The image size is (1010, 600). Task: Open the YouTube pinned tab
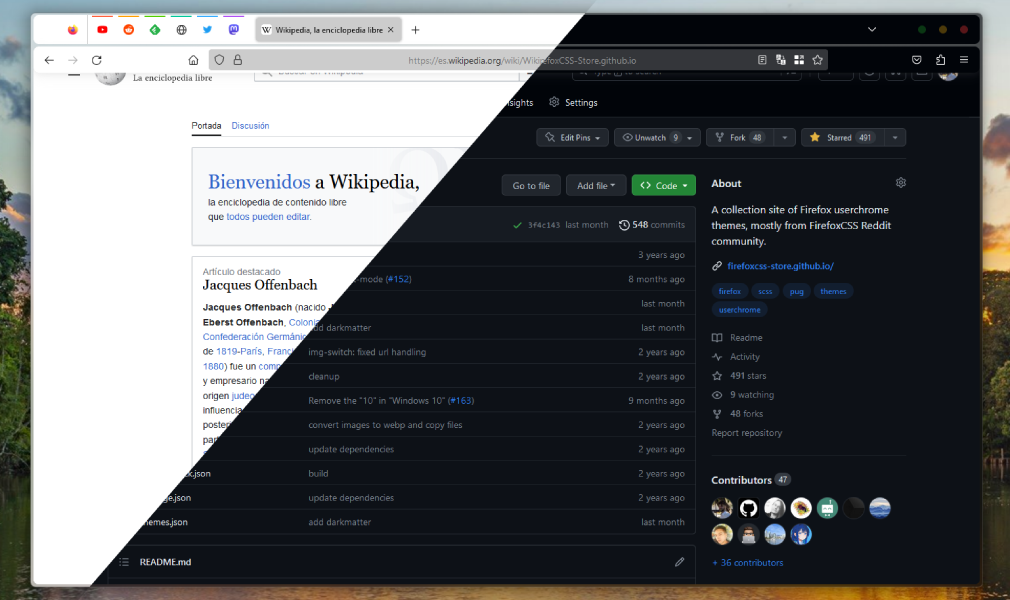pos(102,30)
